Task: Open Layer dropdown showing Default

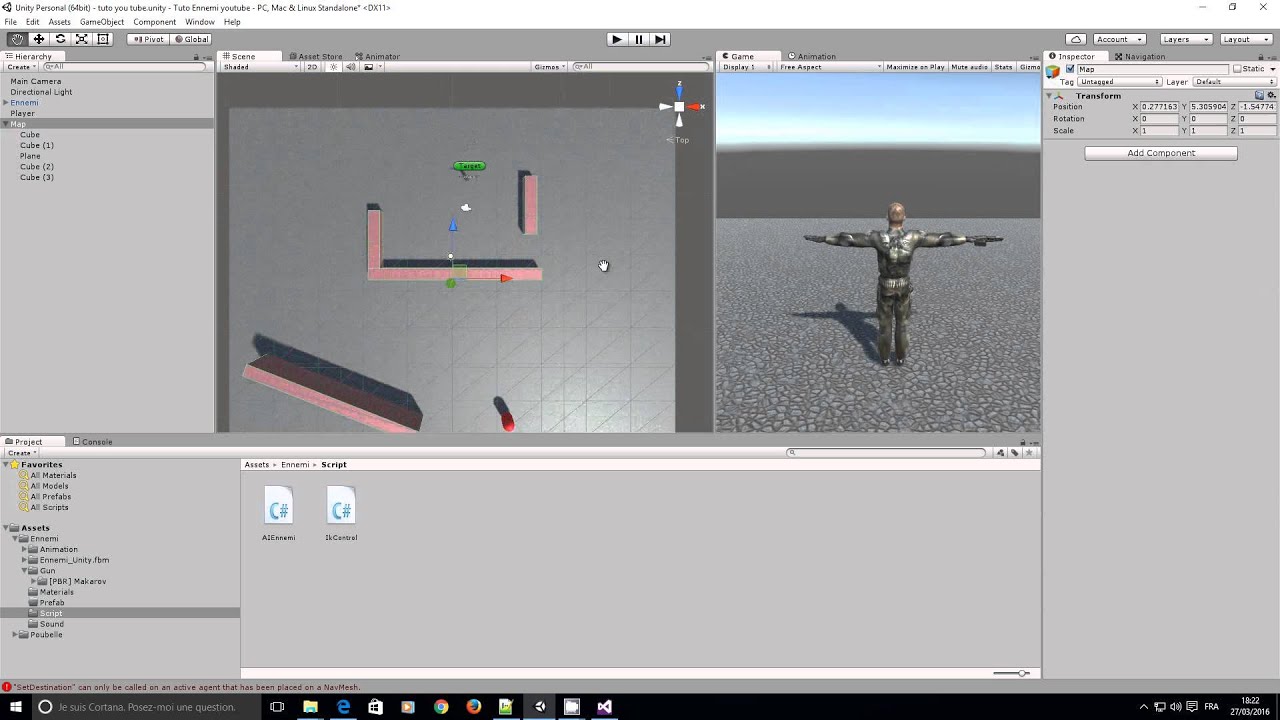Action: [x=1234, y=82]
